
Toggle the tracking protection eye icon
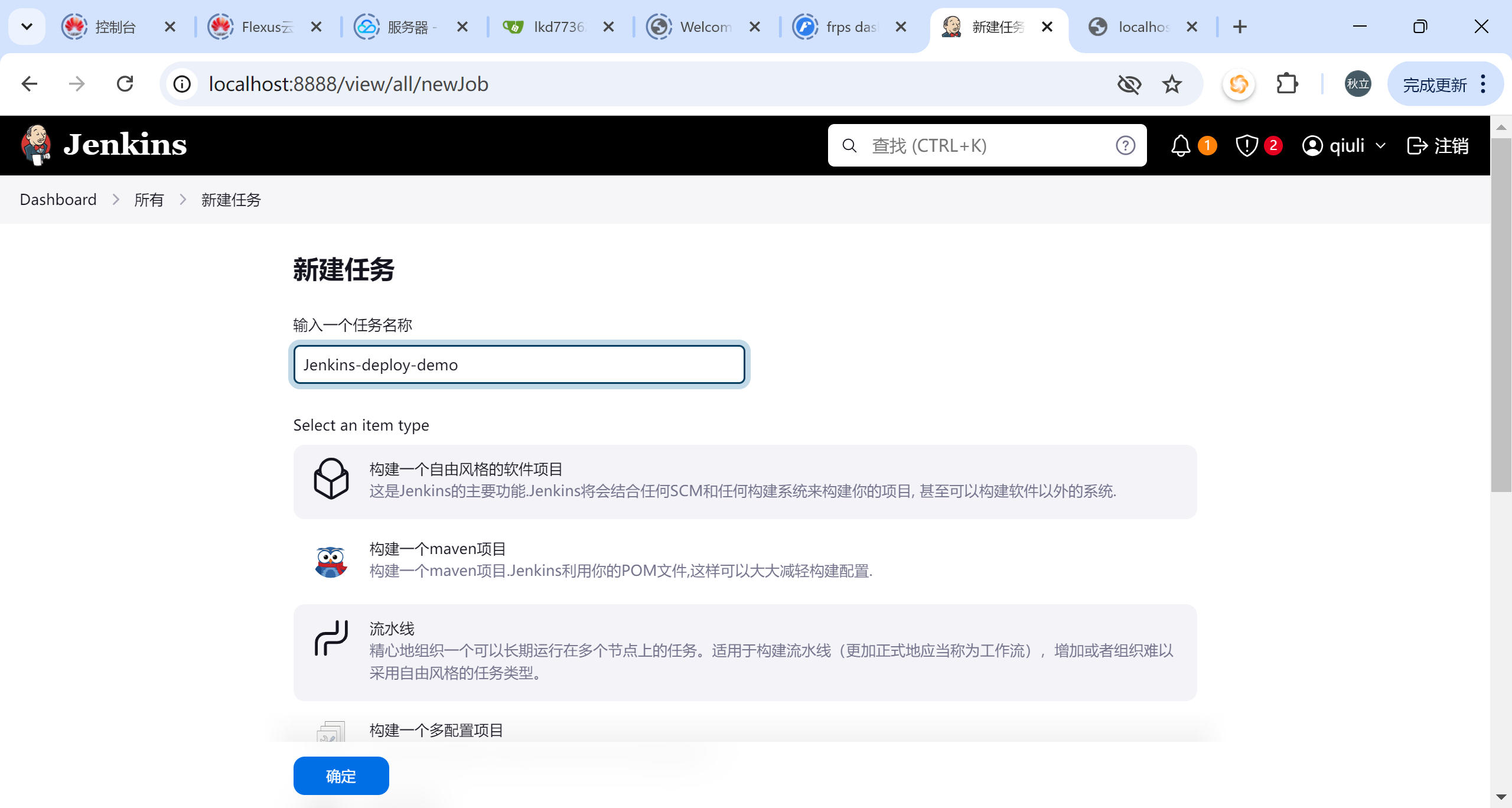1129,84
